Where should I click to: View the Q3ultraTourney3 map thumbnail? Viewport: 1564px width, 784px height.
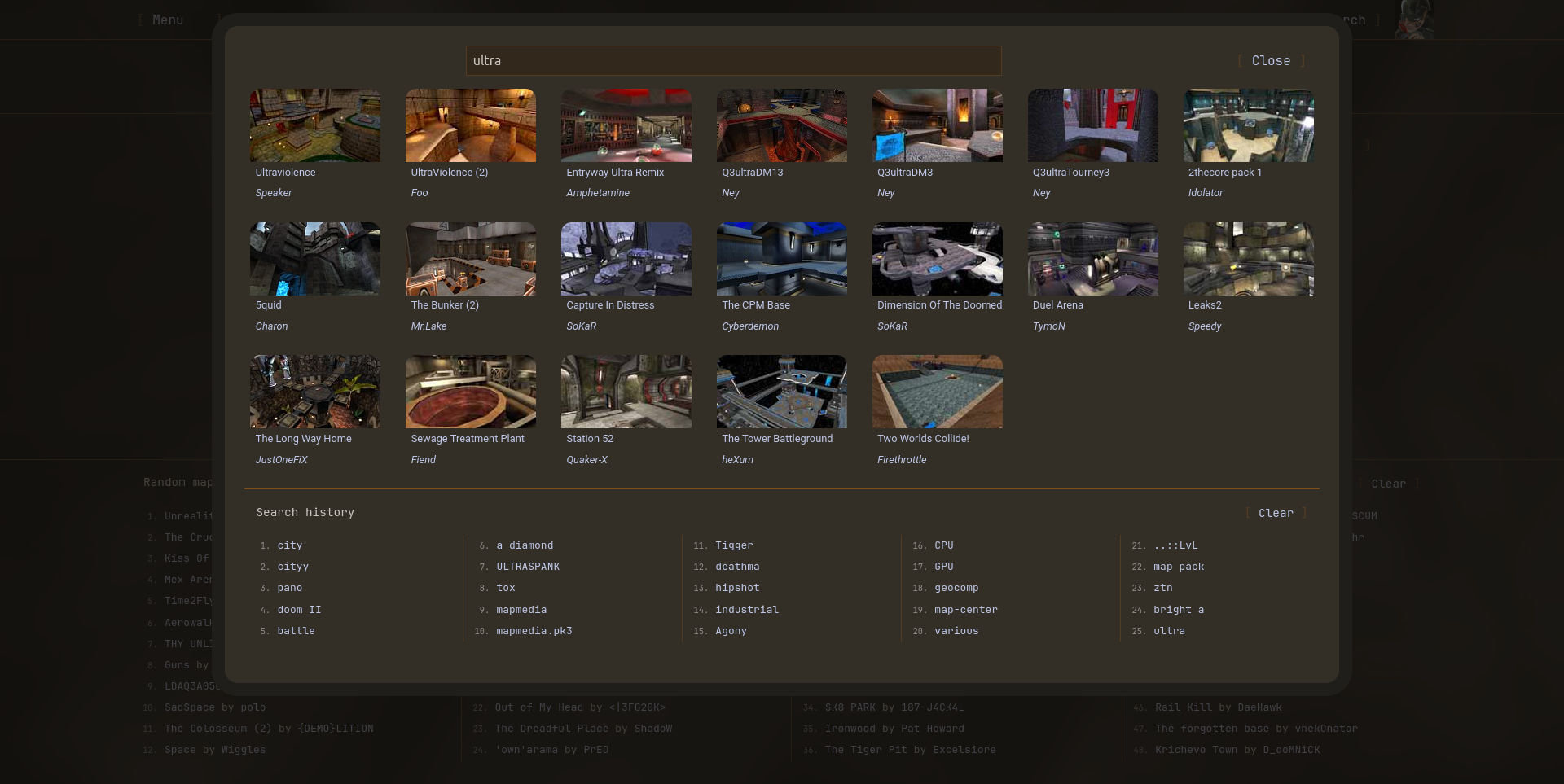tap(1092, 125)
